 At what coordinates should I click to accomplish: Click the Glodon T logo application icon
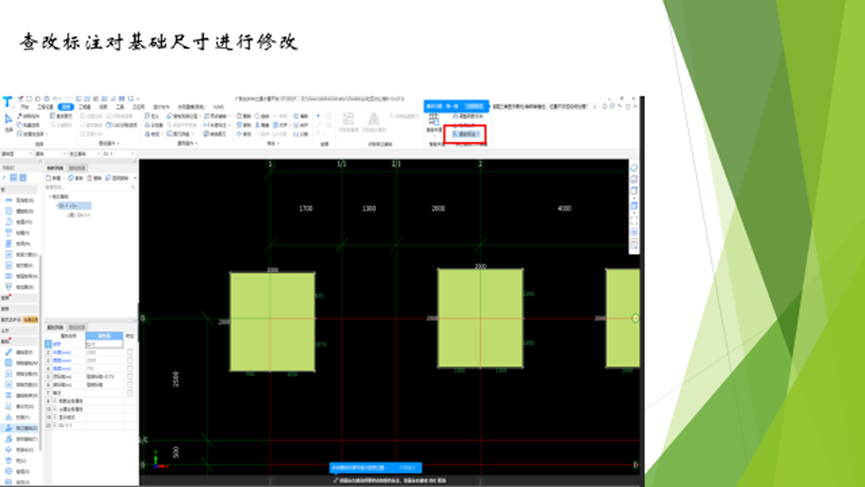(7, 101)
